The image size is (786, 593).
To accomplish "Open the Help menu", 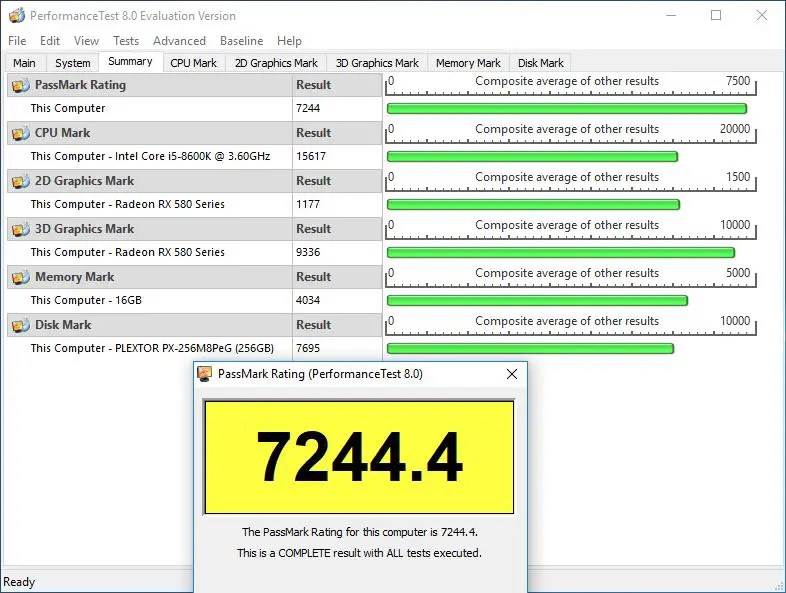I will 289,41.
